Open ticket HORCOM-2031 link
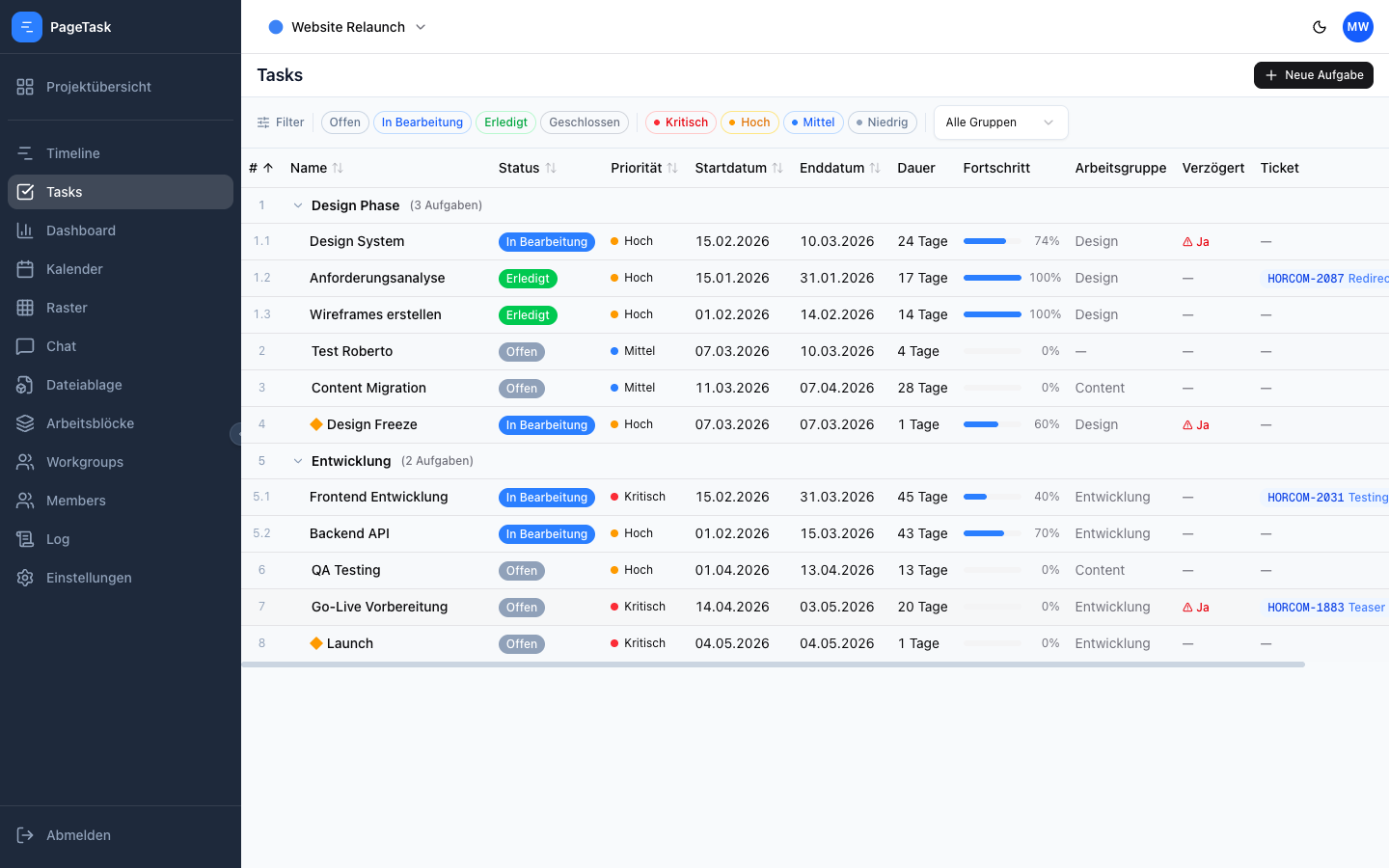Screen dimensions: 1389x868 click(x=1305, y=497)
